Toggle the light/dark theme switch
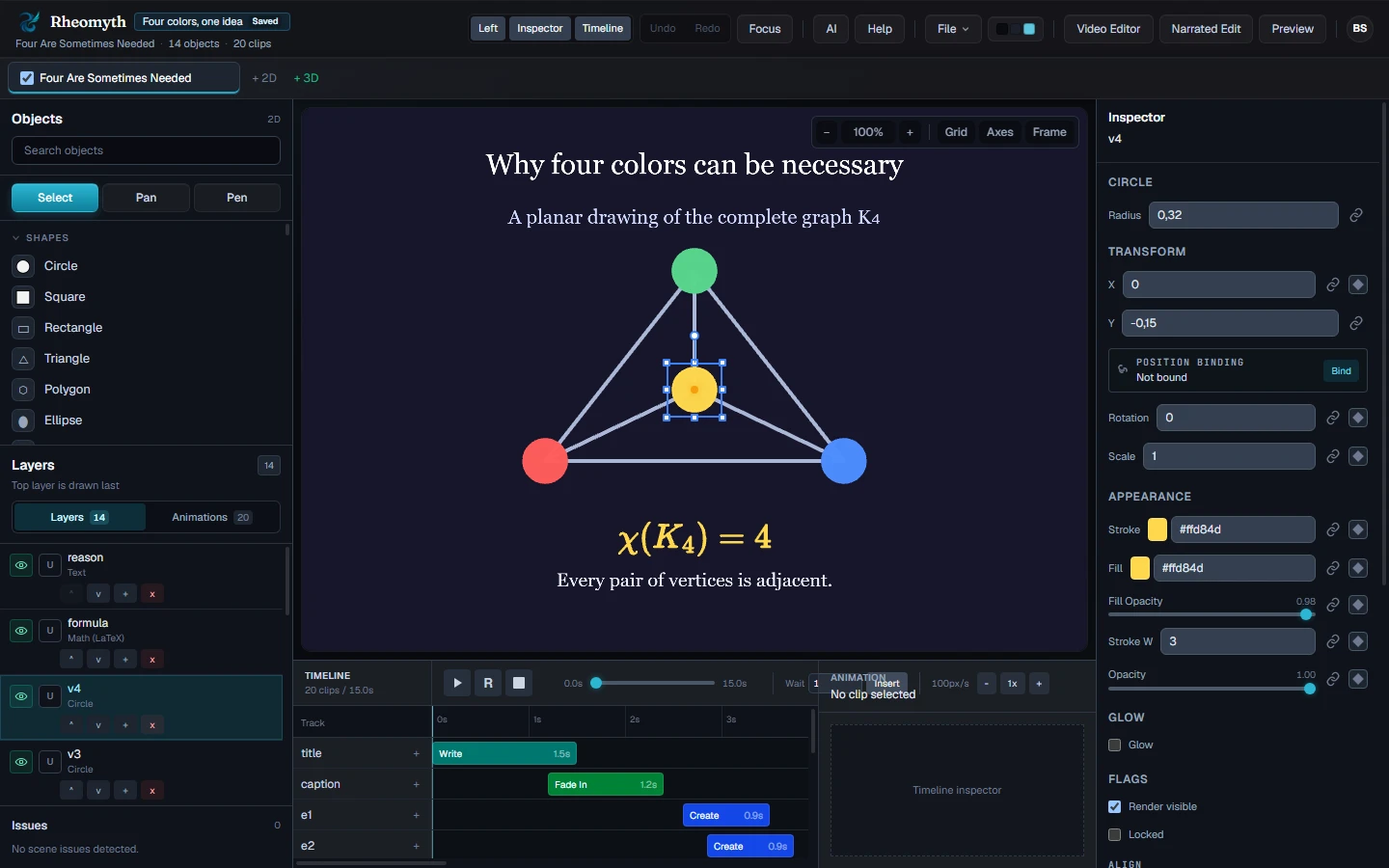This screenshot has height=868, width=1389. 1016,29
